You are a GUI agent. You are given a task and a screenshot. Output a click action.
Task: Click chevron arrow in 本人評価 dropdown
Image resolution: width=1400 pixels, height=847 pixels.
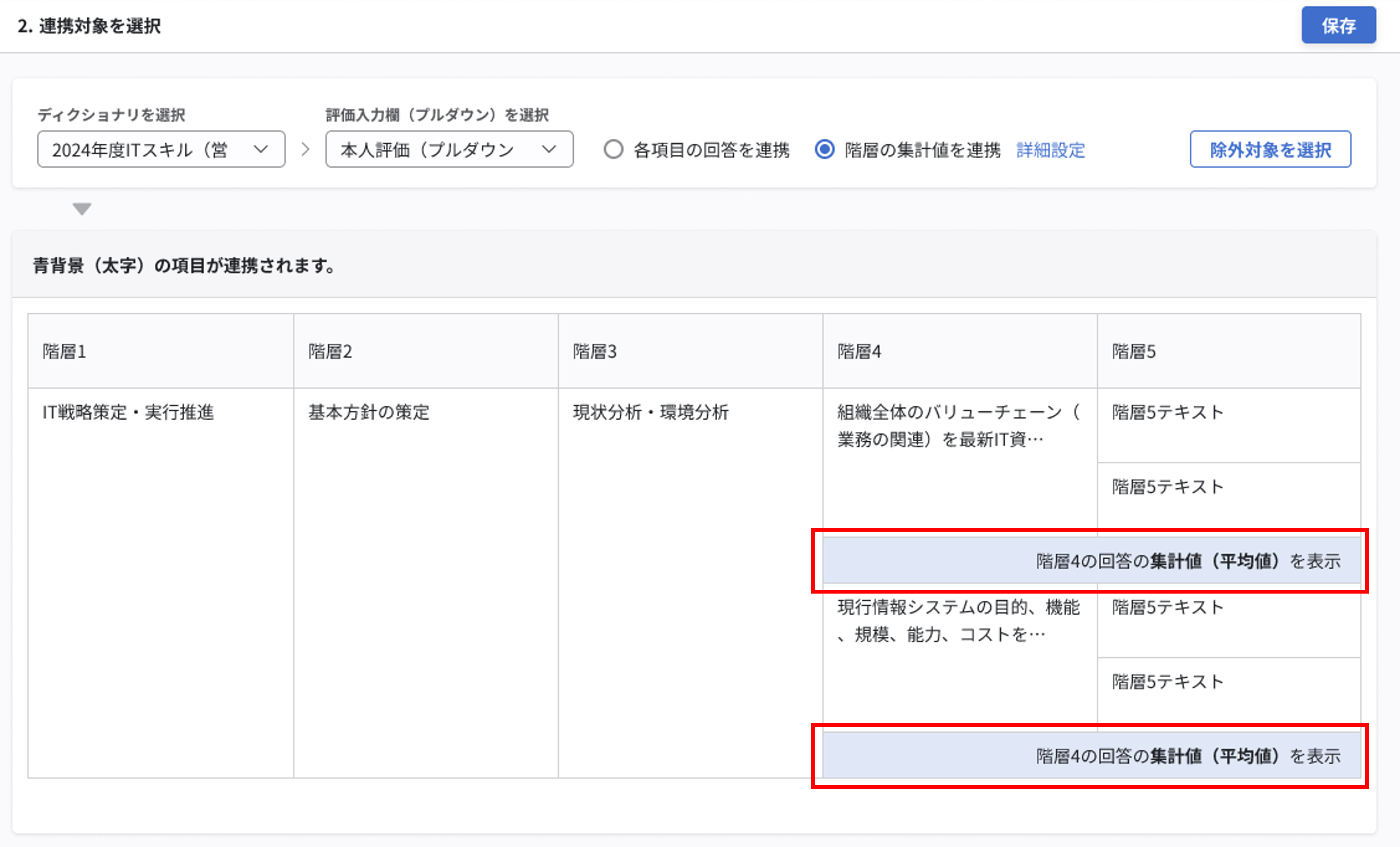[x=548, y=150]
